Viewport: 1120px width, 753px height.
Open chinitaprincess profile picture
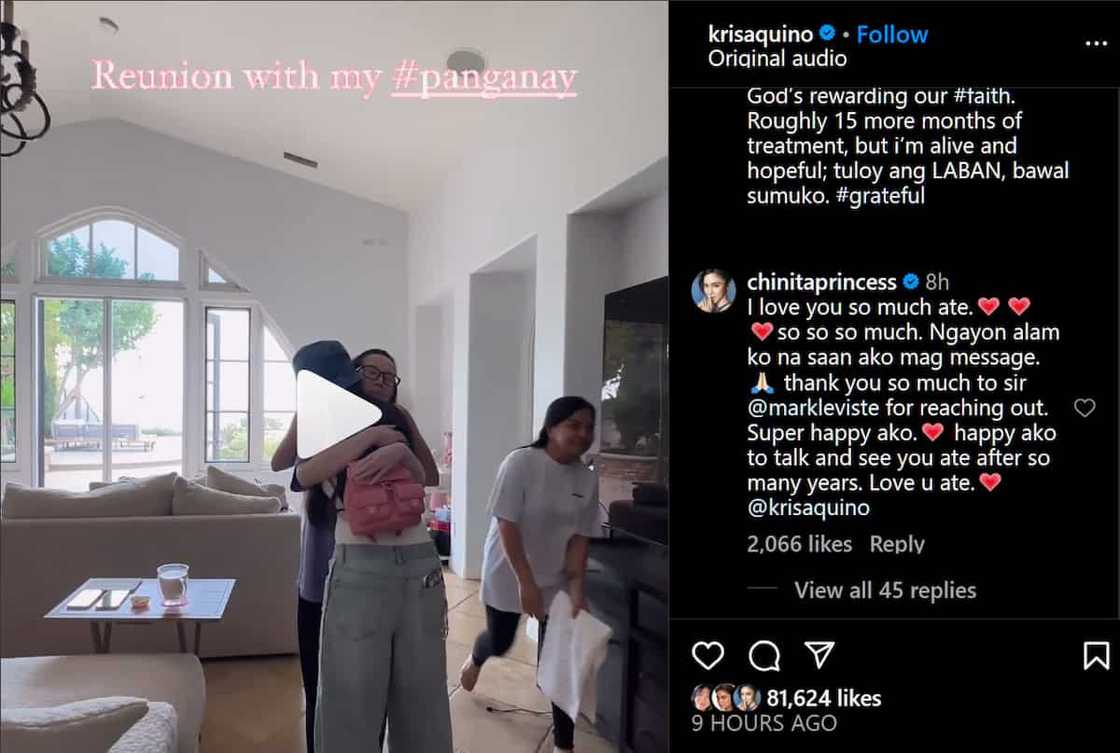pyautogui.click(x=713, y=291)
